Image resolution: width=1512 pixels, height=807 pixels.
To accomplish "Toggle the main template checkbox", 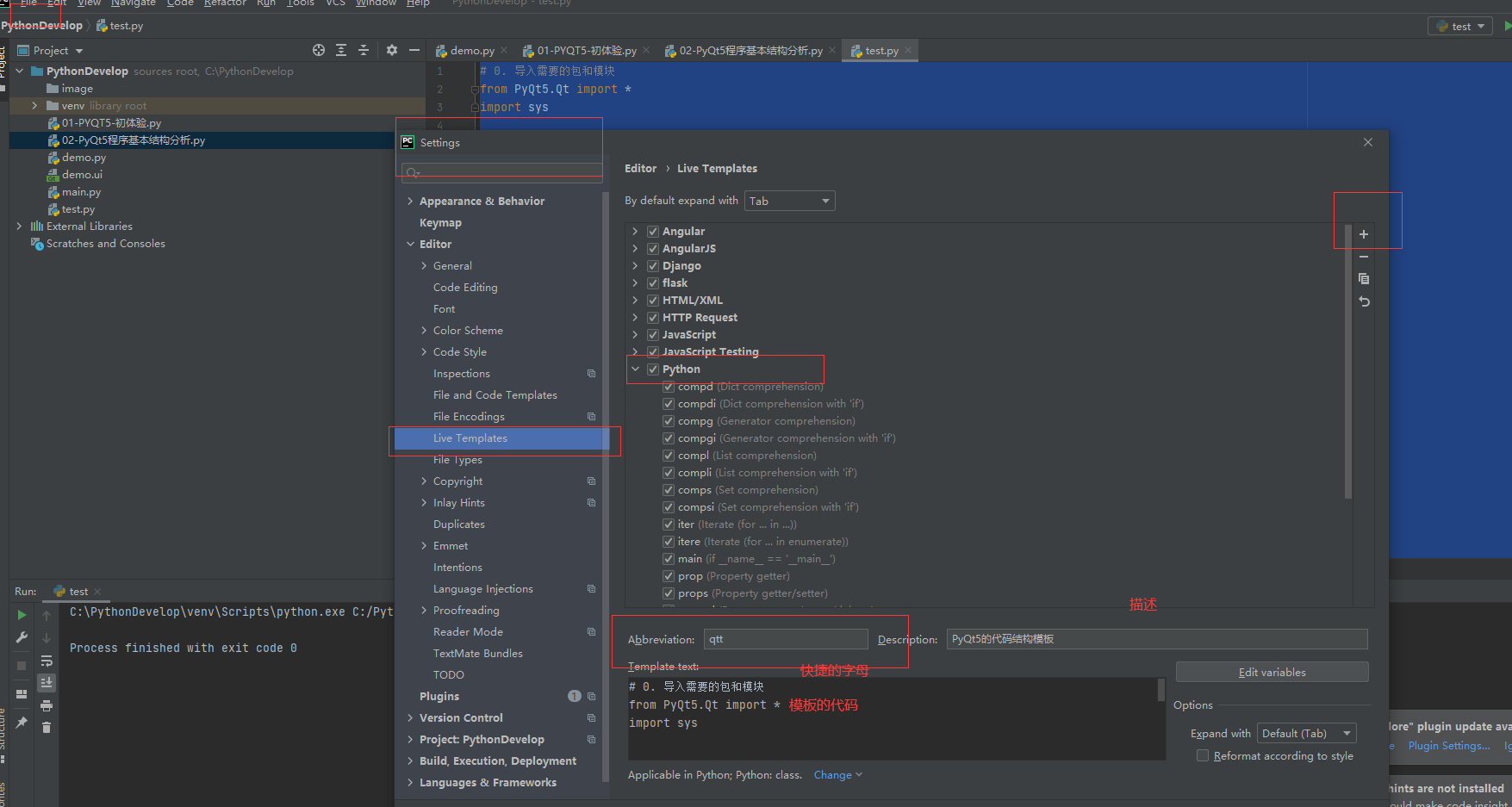I will click(x=669, y=559).
